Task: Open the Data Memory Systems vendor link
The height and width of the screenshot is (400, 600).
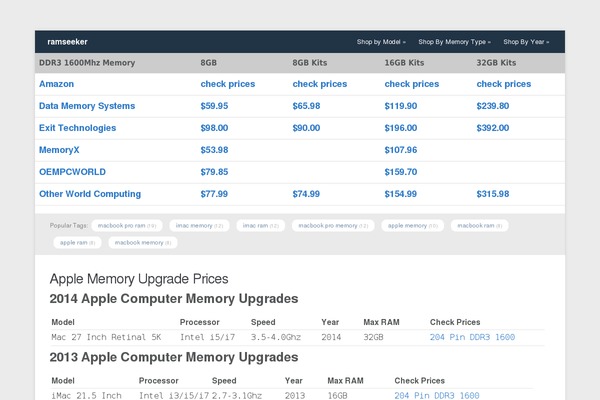Action: tap(86, 106)
